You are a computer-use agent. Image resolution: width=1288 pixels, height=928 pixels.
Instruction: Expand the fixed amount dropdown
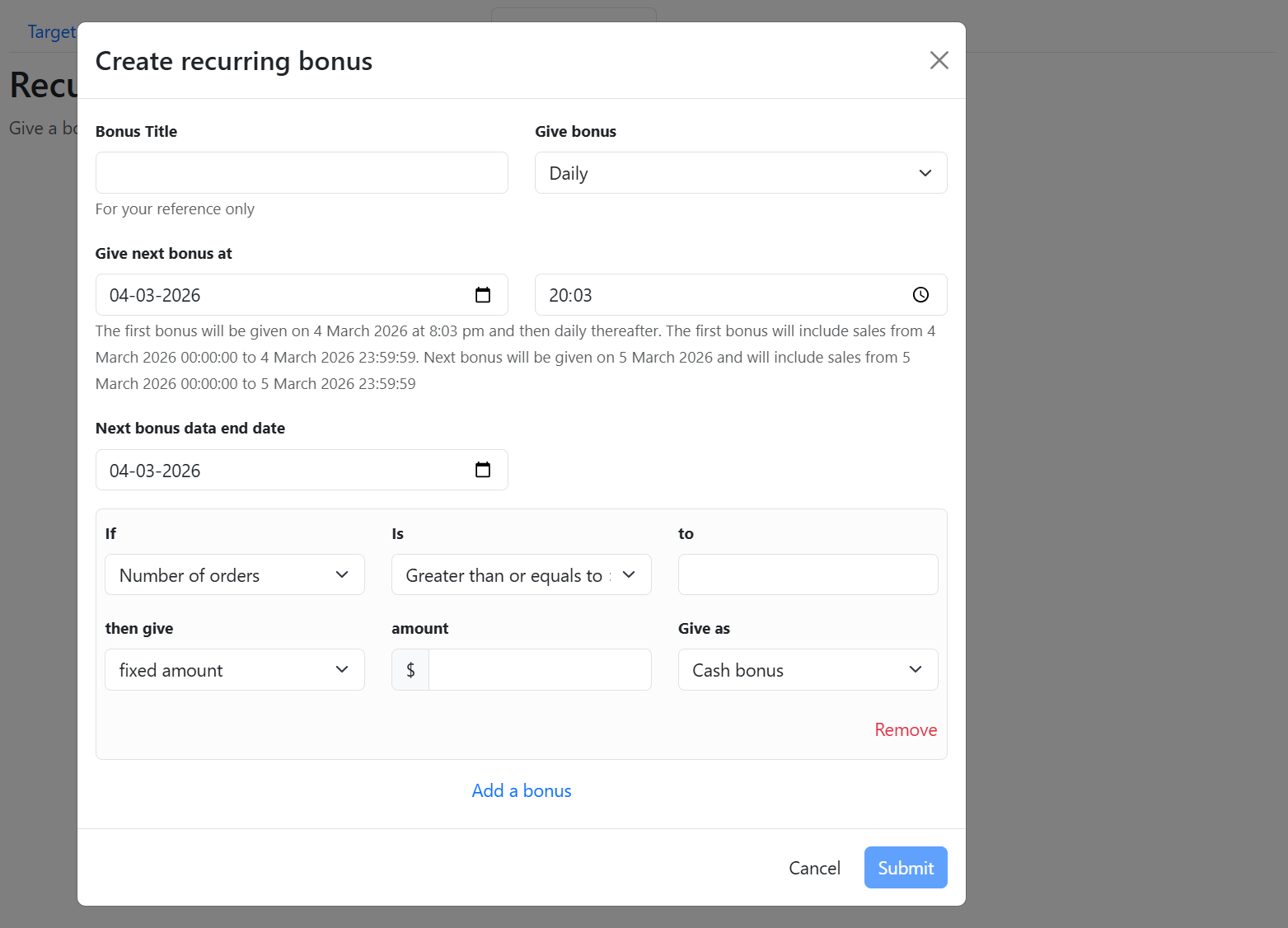pyautogui.click(x=234, y=670)
